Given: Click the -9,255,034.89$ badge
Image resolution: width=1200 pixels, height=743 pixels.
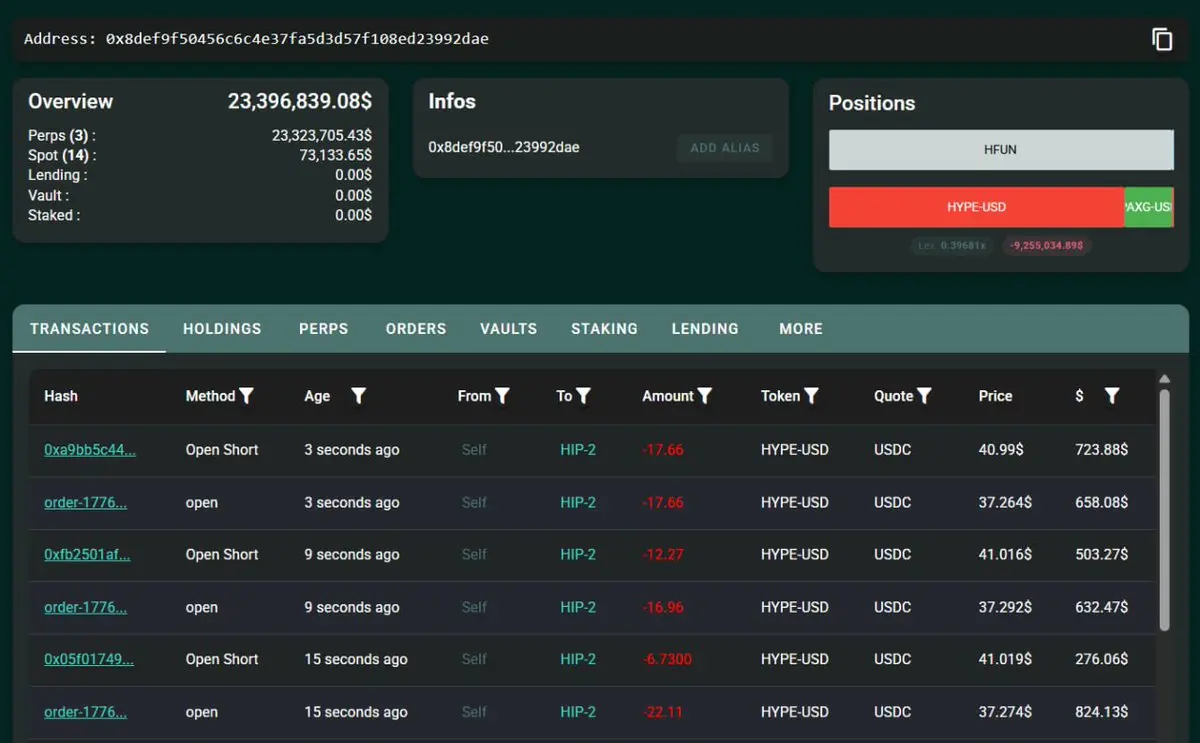Looking at the screenshot, I should 1046,245.
